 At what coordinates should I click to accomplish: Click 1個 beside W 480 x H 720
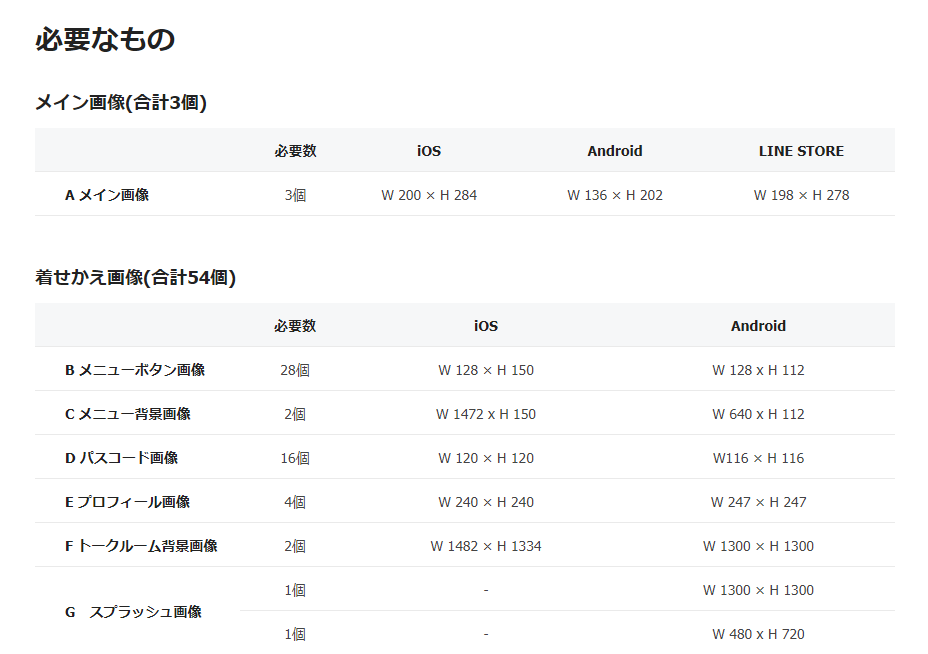(295, 634)
